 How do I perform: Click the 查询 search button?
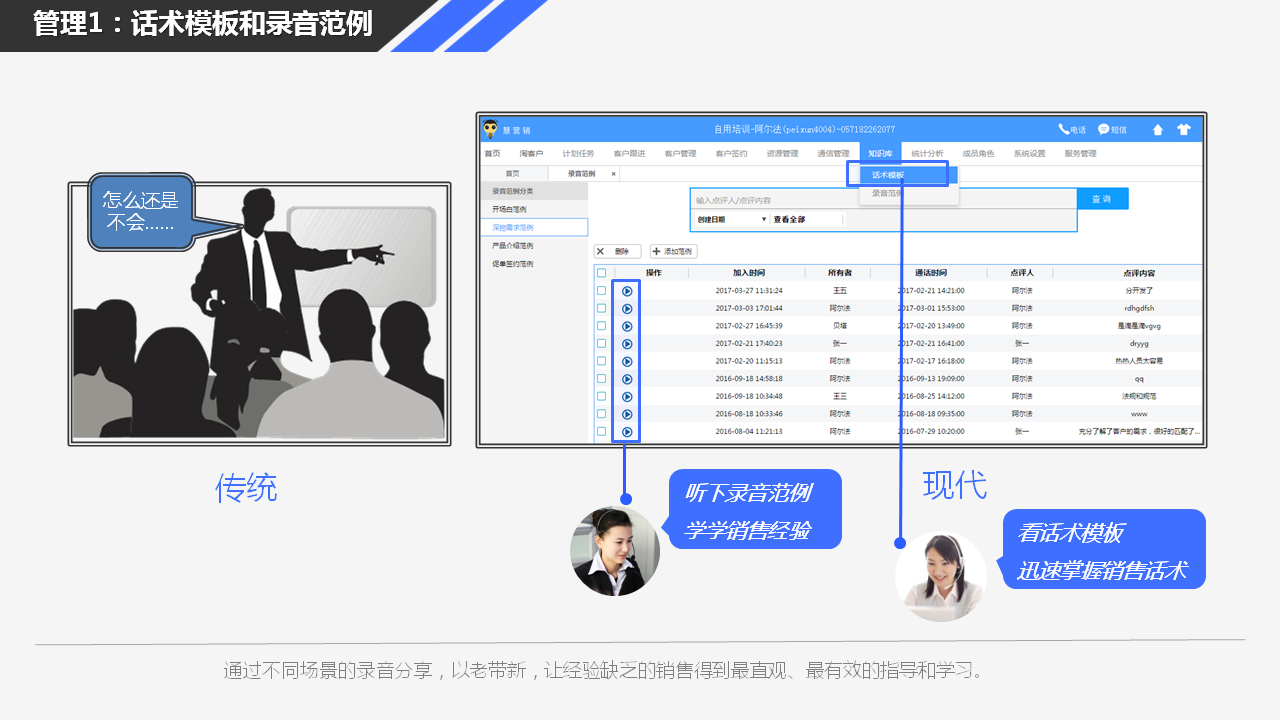click(x=1101, y=199)
